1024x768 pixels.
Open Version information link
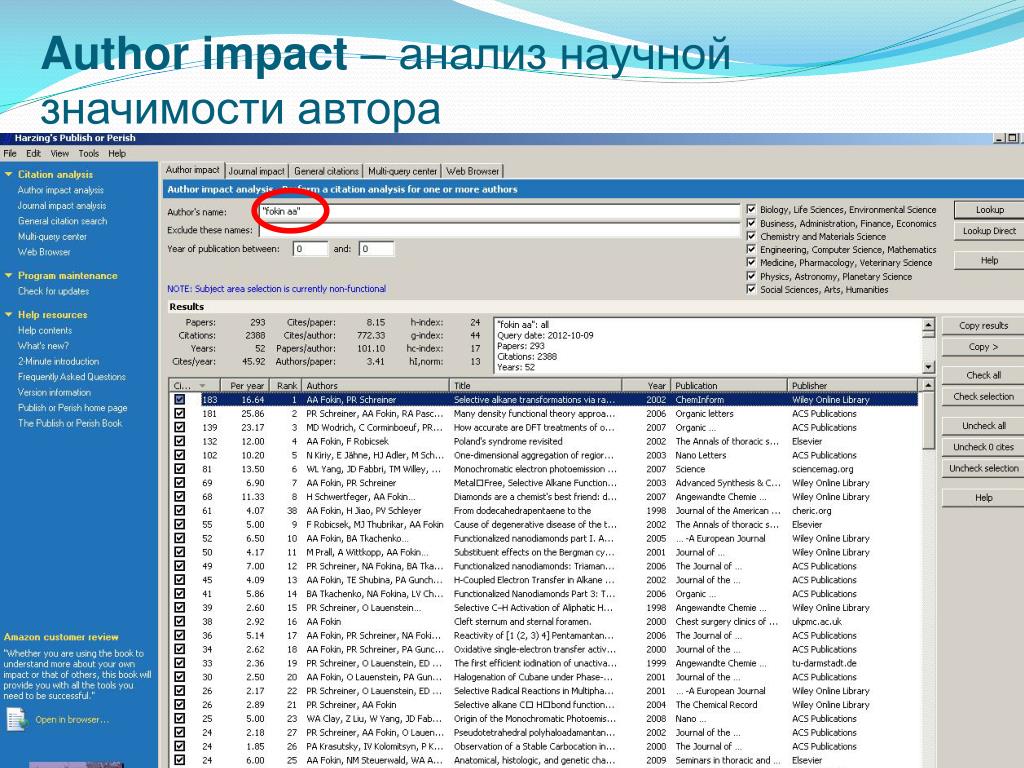[x=54, y=392]
